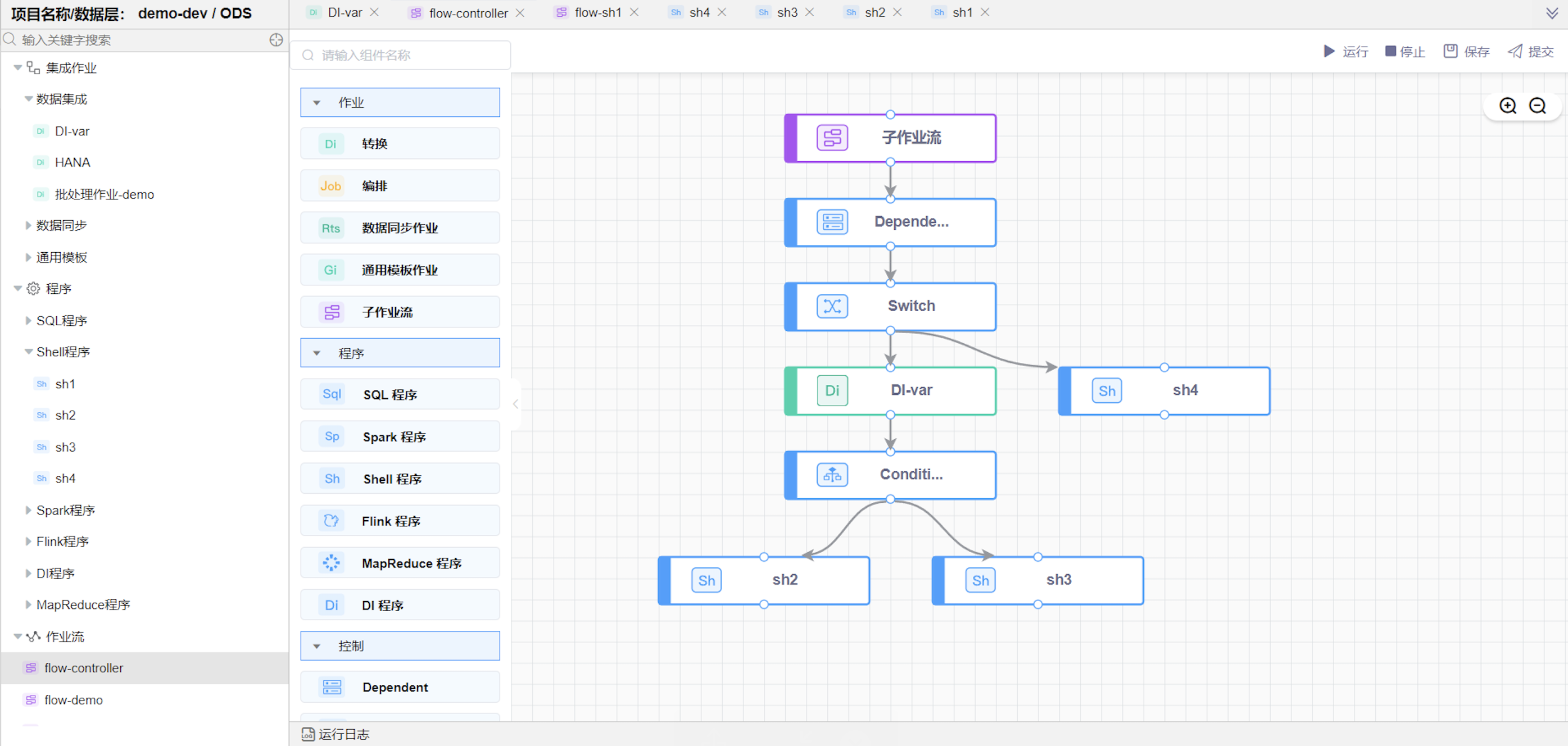Select the 数据同步作业 component
Image resolution: width=1568 pixels, height=746 pixels.
pyautogui.click(x=399, y=228)
